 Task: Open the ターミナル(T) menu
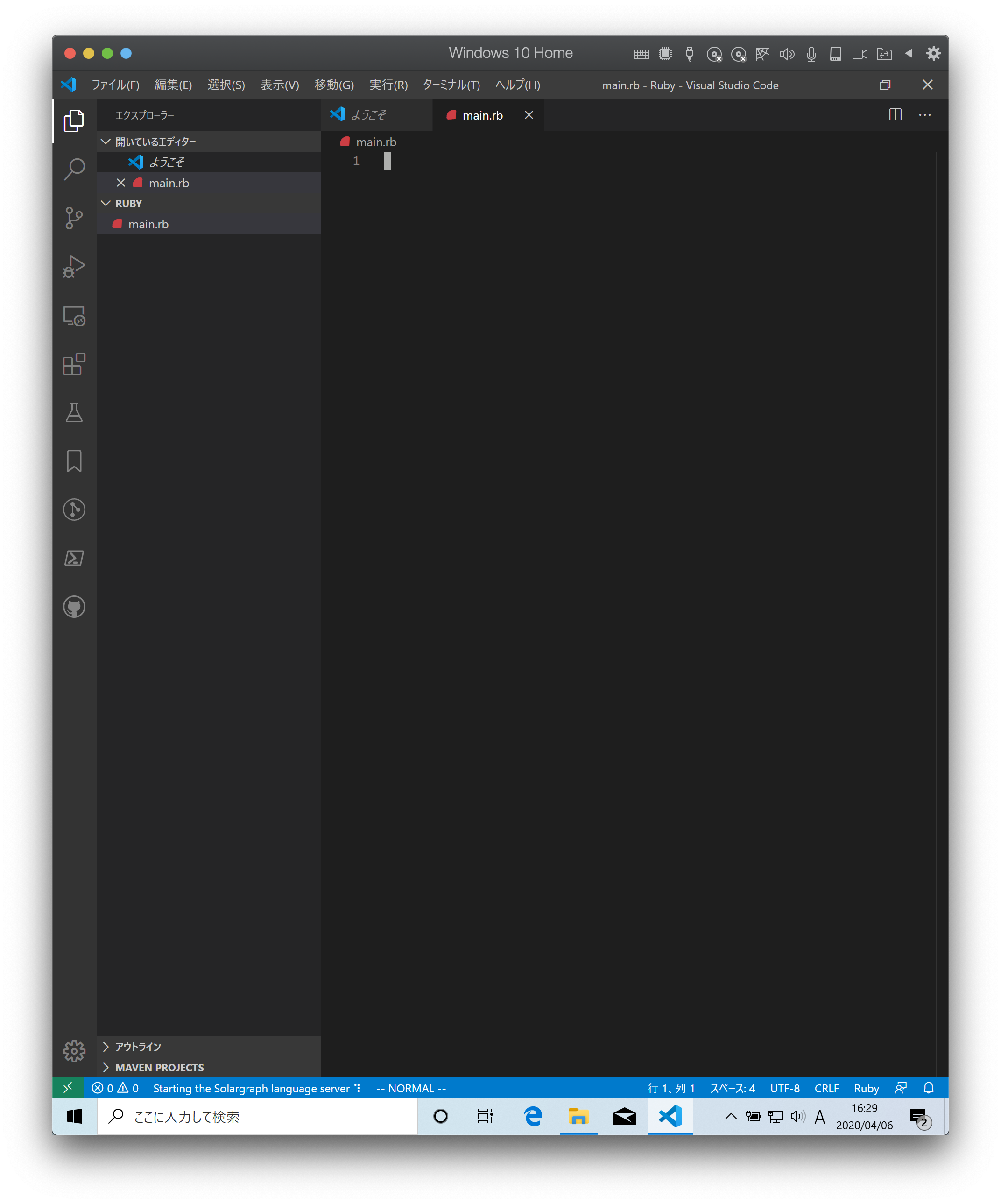coord(451,85)
